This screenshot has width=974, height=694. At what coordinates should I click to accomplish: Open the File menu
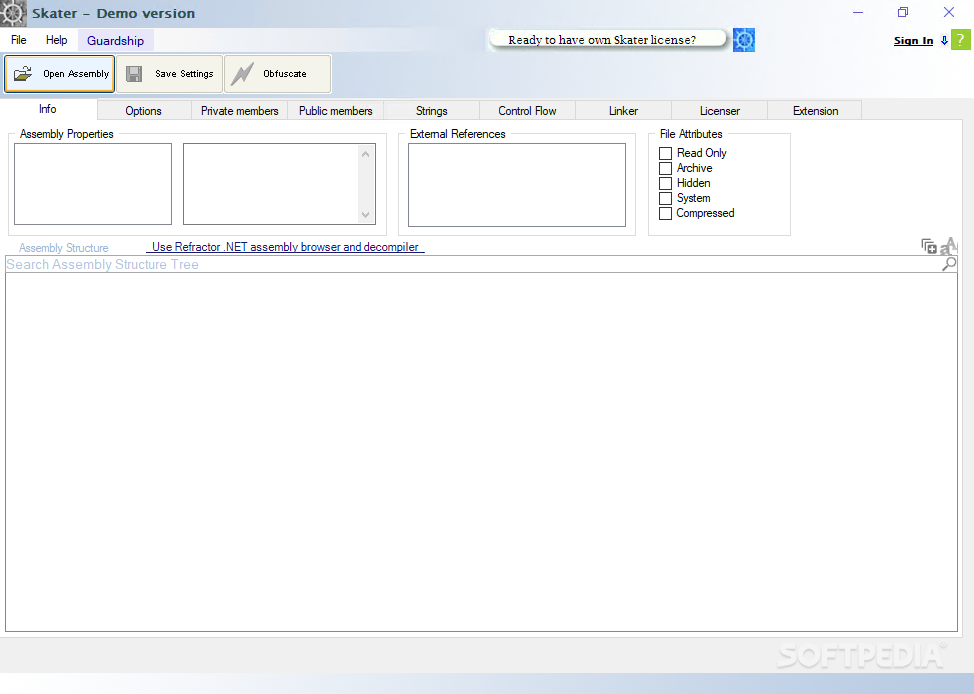pos(19,40)
